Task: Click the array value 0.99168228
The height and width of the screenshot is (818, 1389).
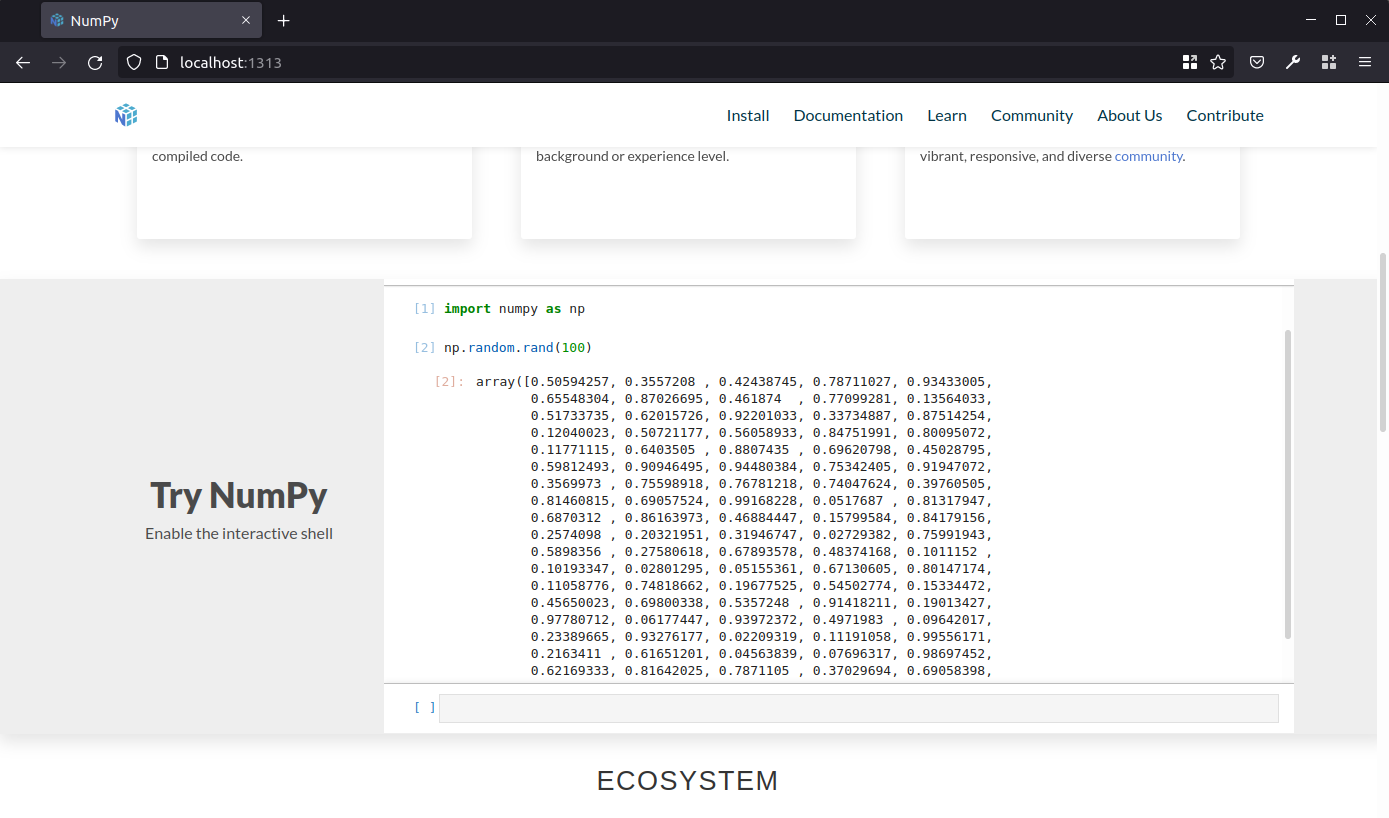Action: pos(758,500)
